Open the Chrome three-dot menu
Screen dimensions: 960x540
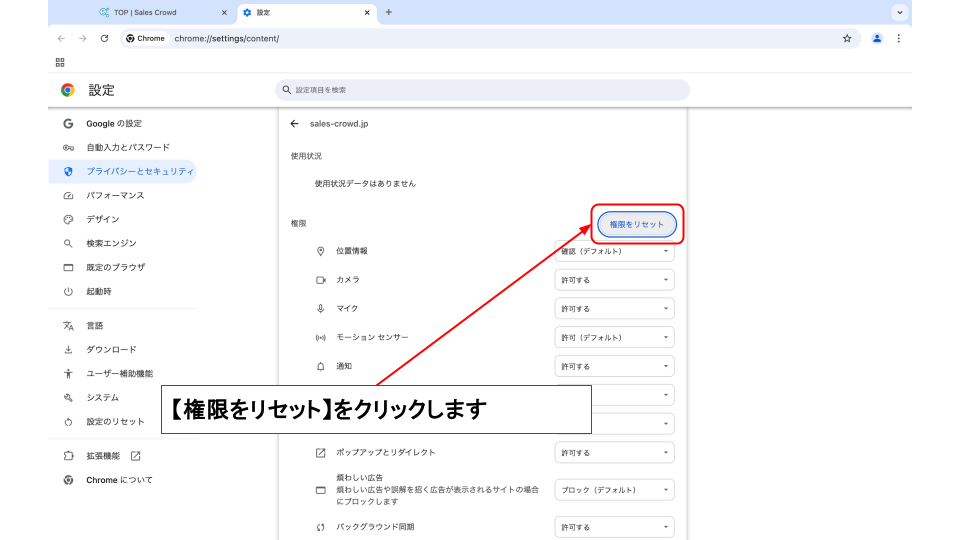[898, 38]
